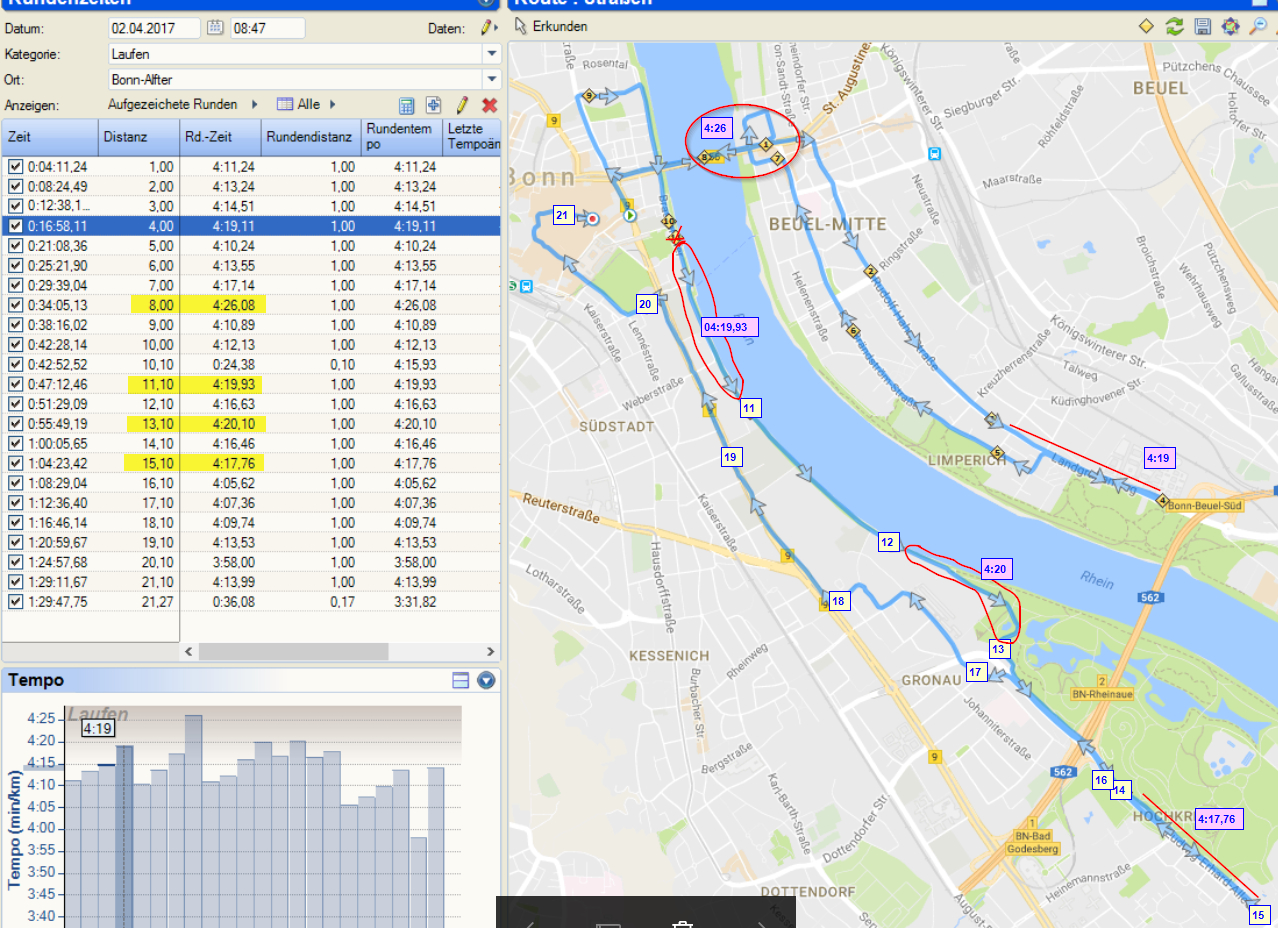Click the Tempo panel layout icon

(x=461, y=681)
